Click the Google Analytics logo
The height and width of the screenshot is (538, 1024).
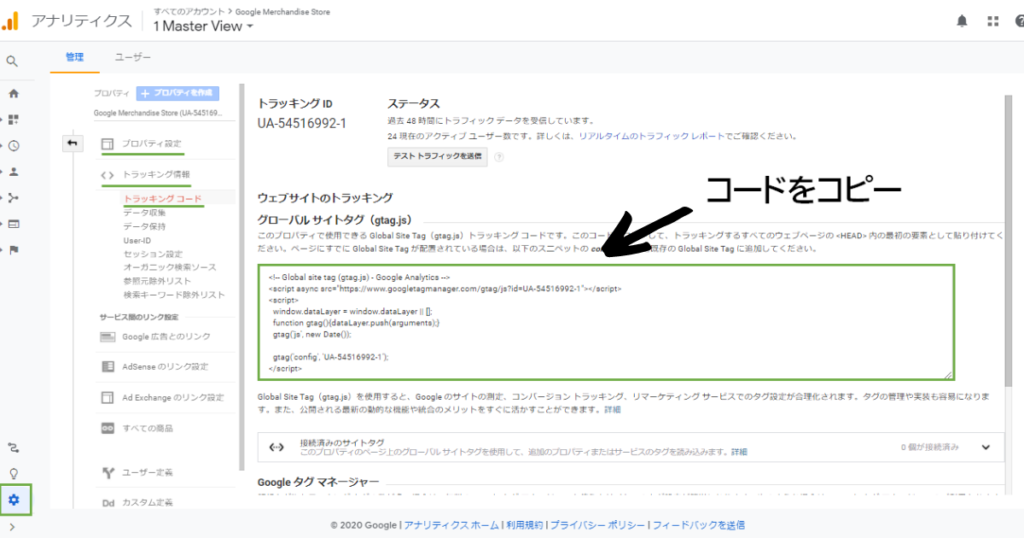pyautogui.click(x=10, y=22)
